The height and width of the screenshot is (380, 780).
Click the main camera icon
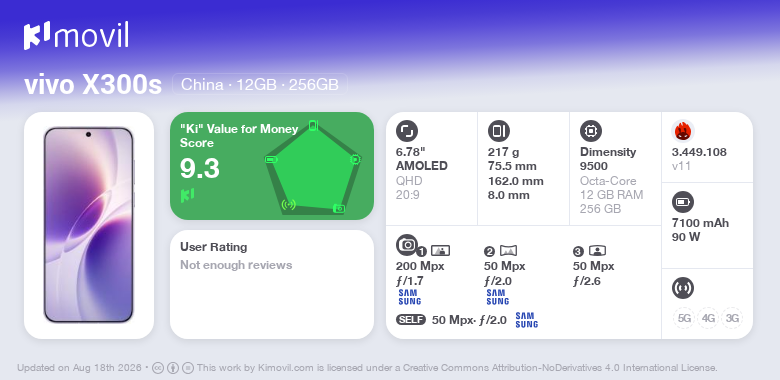pos(407,244)
